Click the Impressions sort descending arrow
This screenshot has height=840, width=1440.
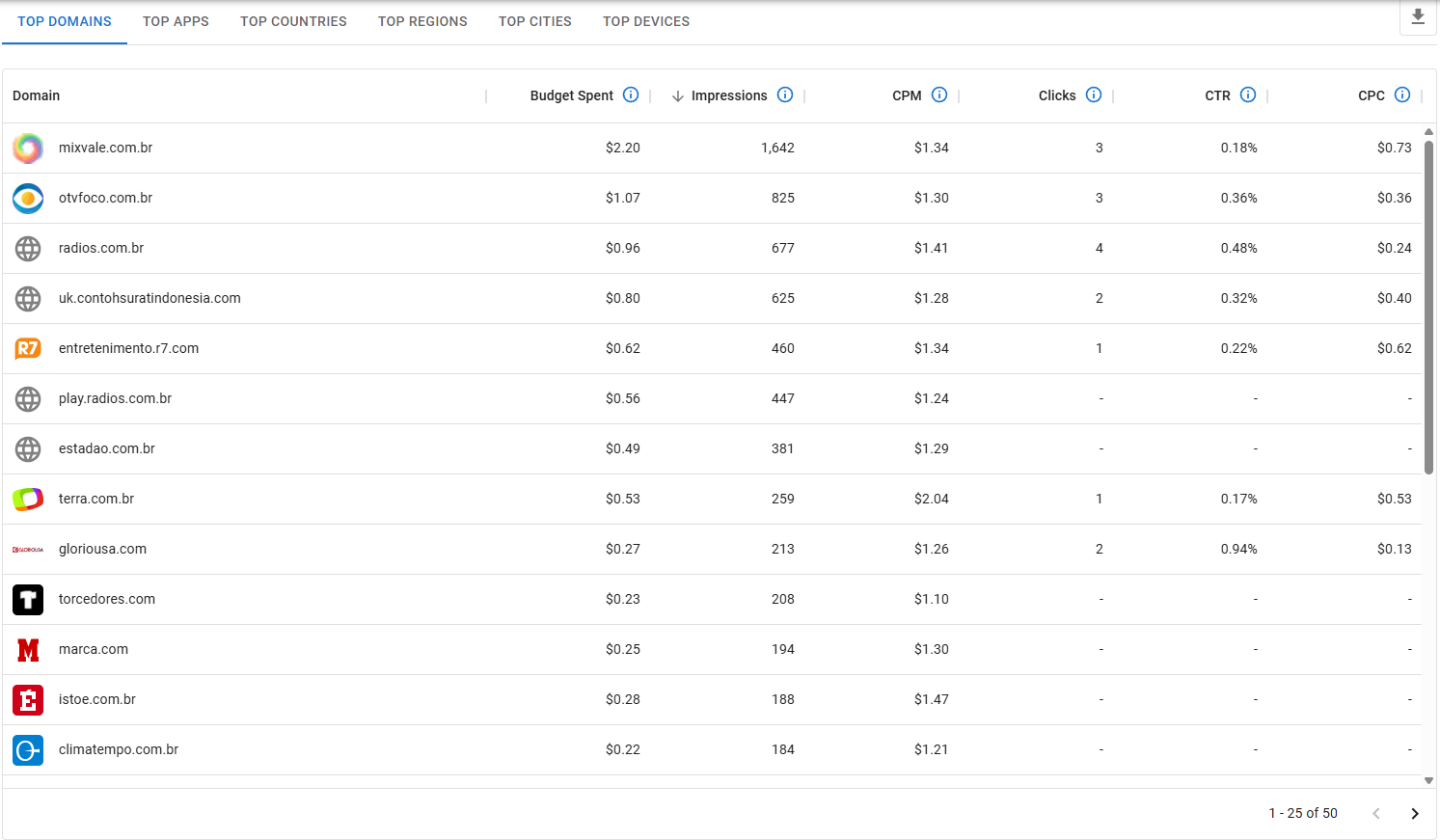[x=678, y=95]
